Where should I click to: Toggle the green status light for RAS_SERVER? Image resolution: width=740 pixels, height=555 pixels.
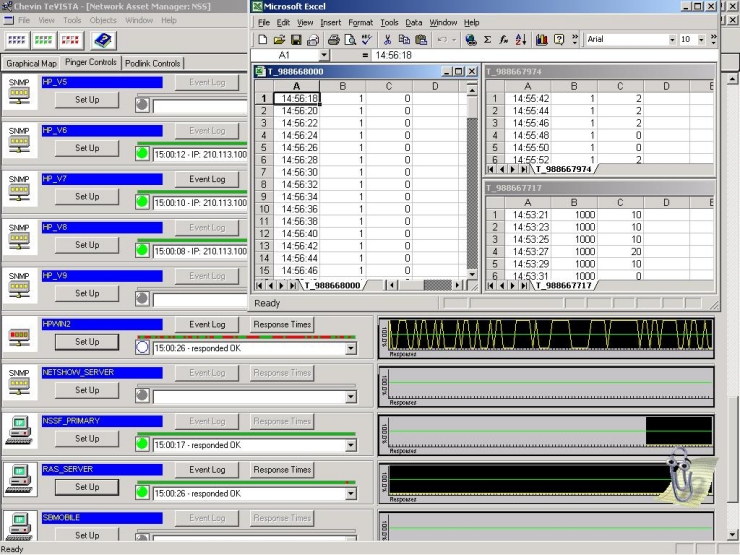pyautogui.click(x=142, y=493)
